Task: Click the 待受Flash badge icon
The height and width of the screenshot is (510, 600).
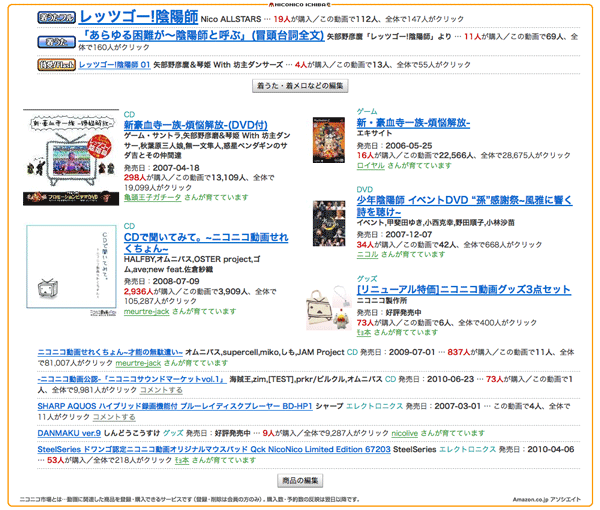Action: (x=56, y=65)
